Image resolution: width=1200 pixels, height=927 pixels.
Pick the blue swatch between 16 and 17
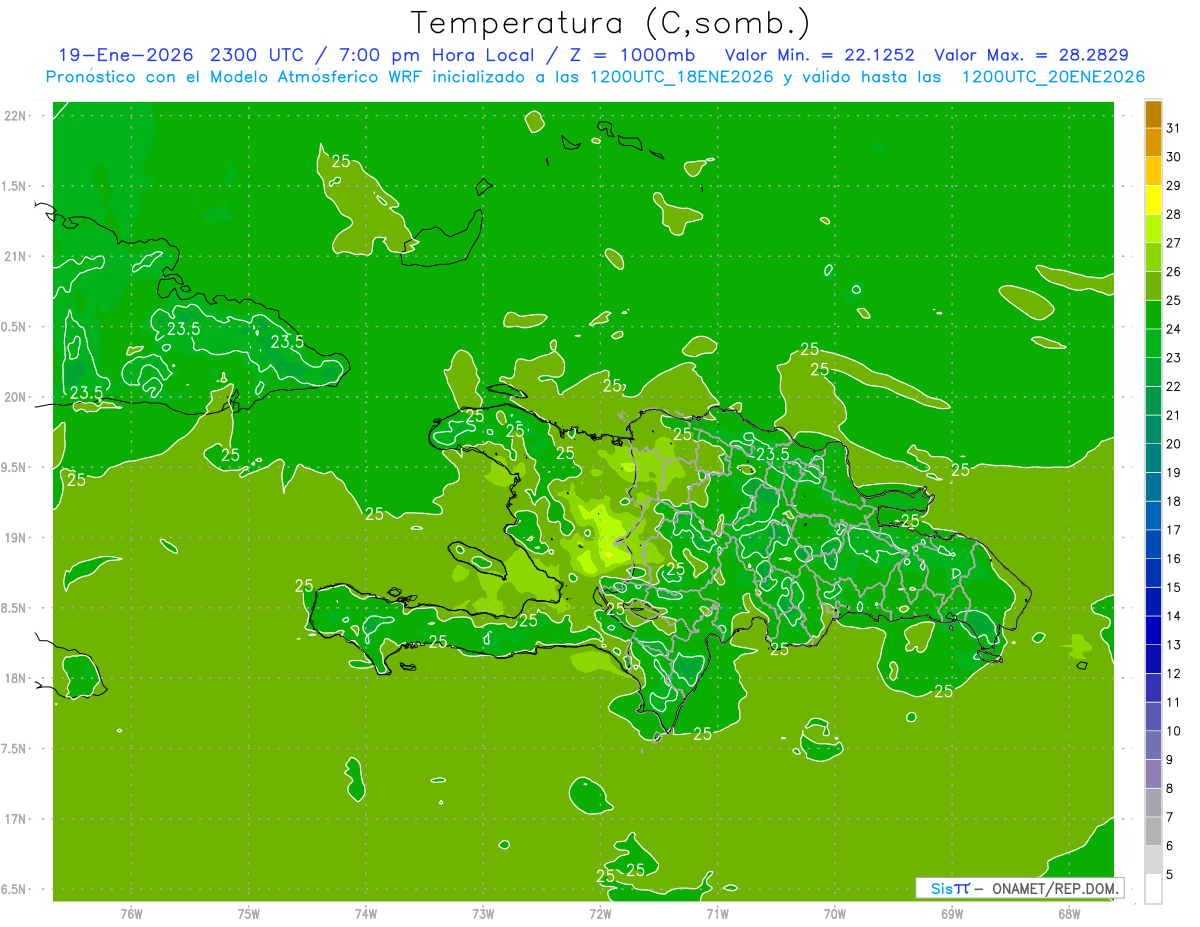(1153, 544)
